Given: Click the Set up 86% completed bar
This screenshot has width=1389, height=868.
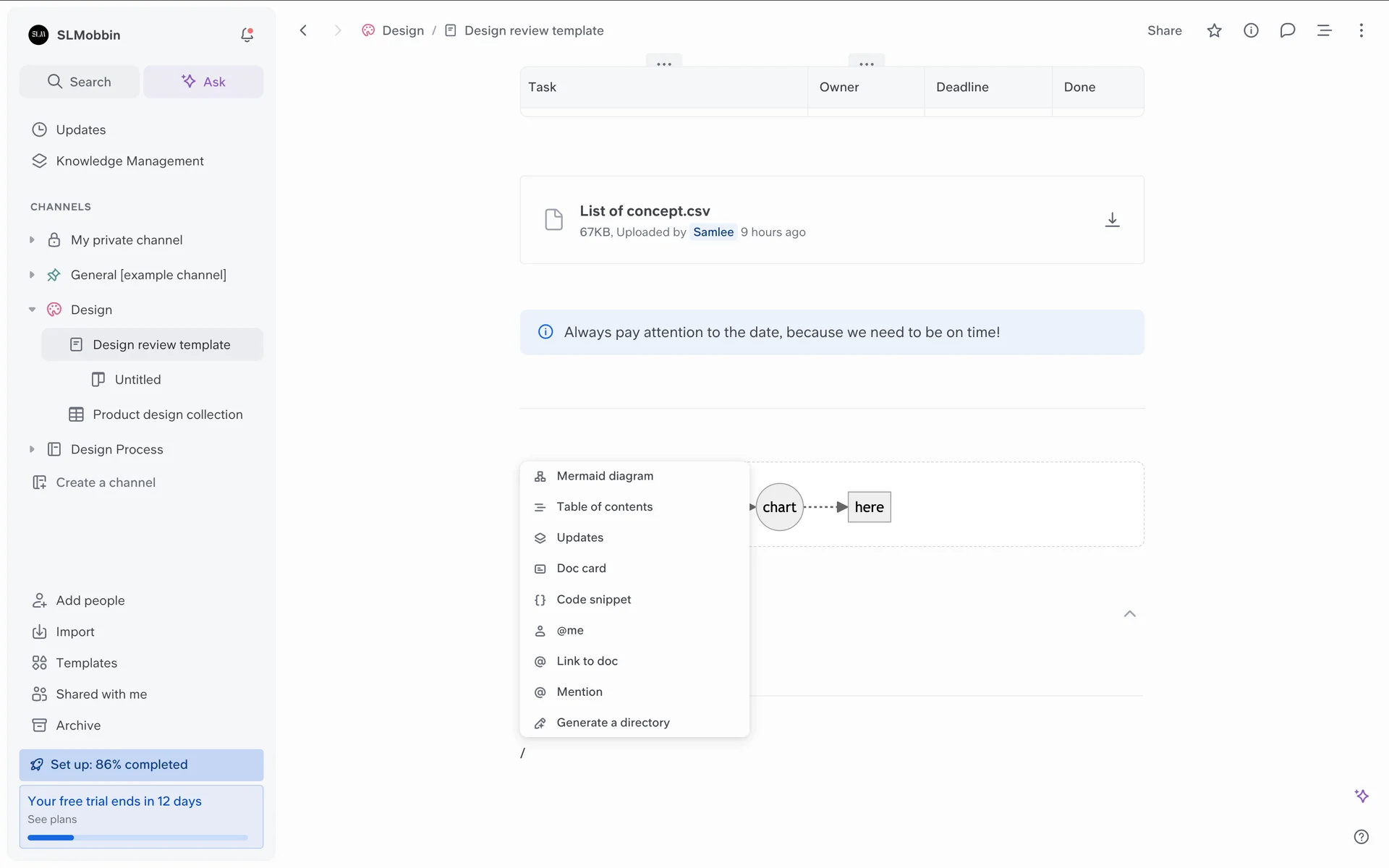Looking at the screenshot, I should coord(141,765).
